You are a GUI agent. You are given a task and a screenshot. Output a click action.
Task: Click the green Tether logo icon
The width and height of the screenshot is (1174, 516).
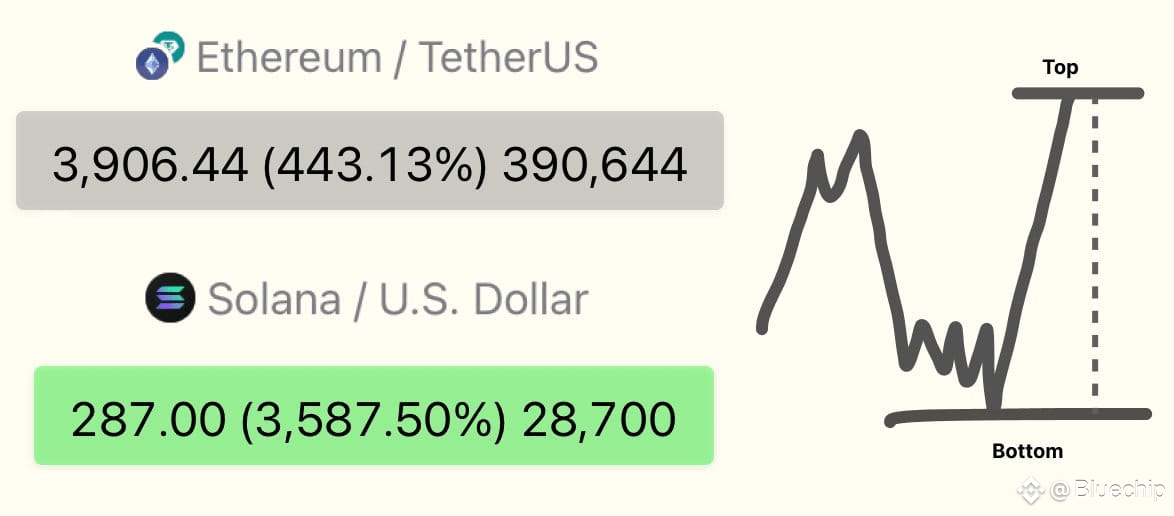coord(169,46)
